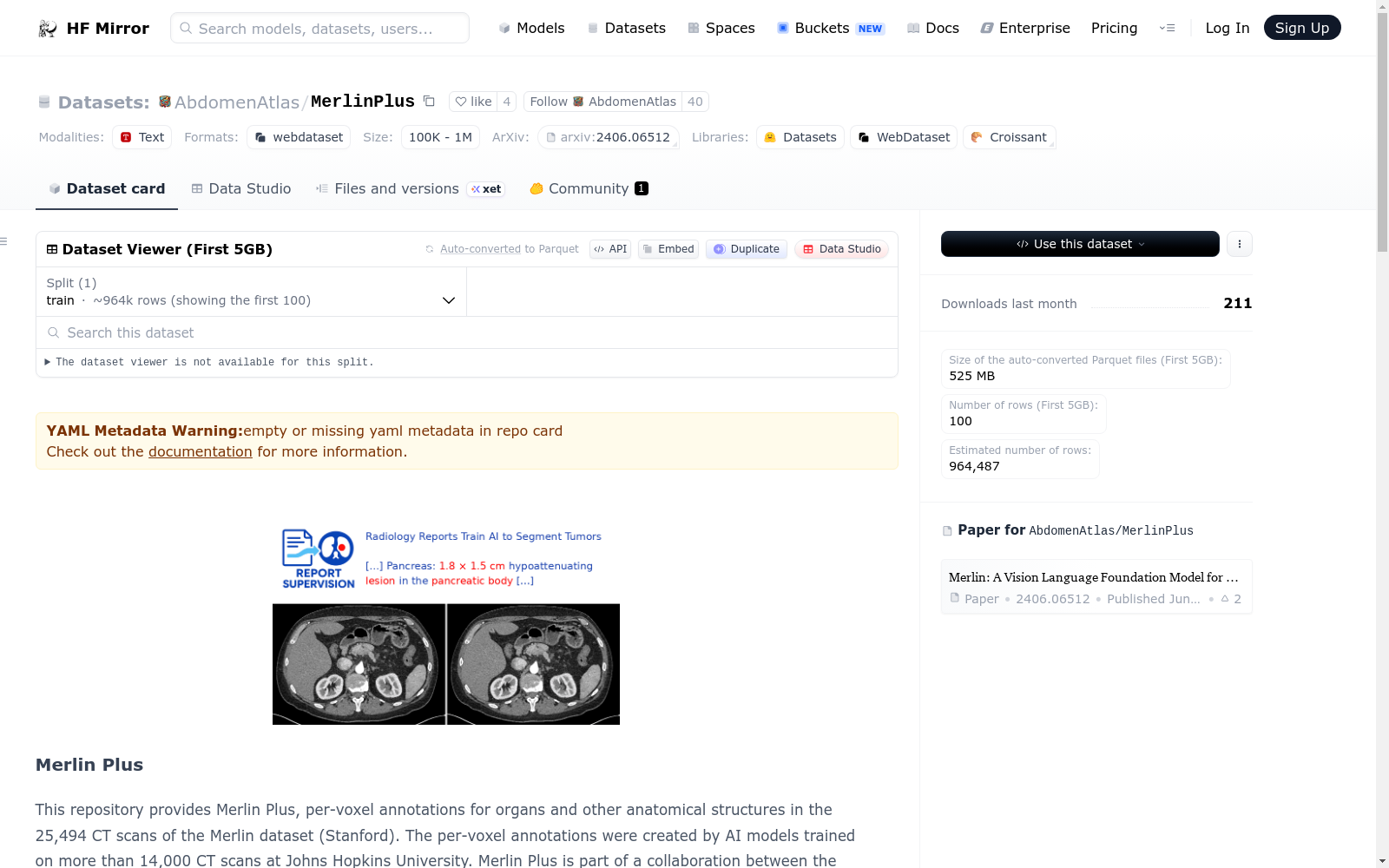Open the navigation overflow menu icon
This screenshot has width=1389, height=868.
(x=1167, y=28)
